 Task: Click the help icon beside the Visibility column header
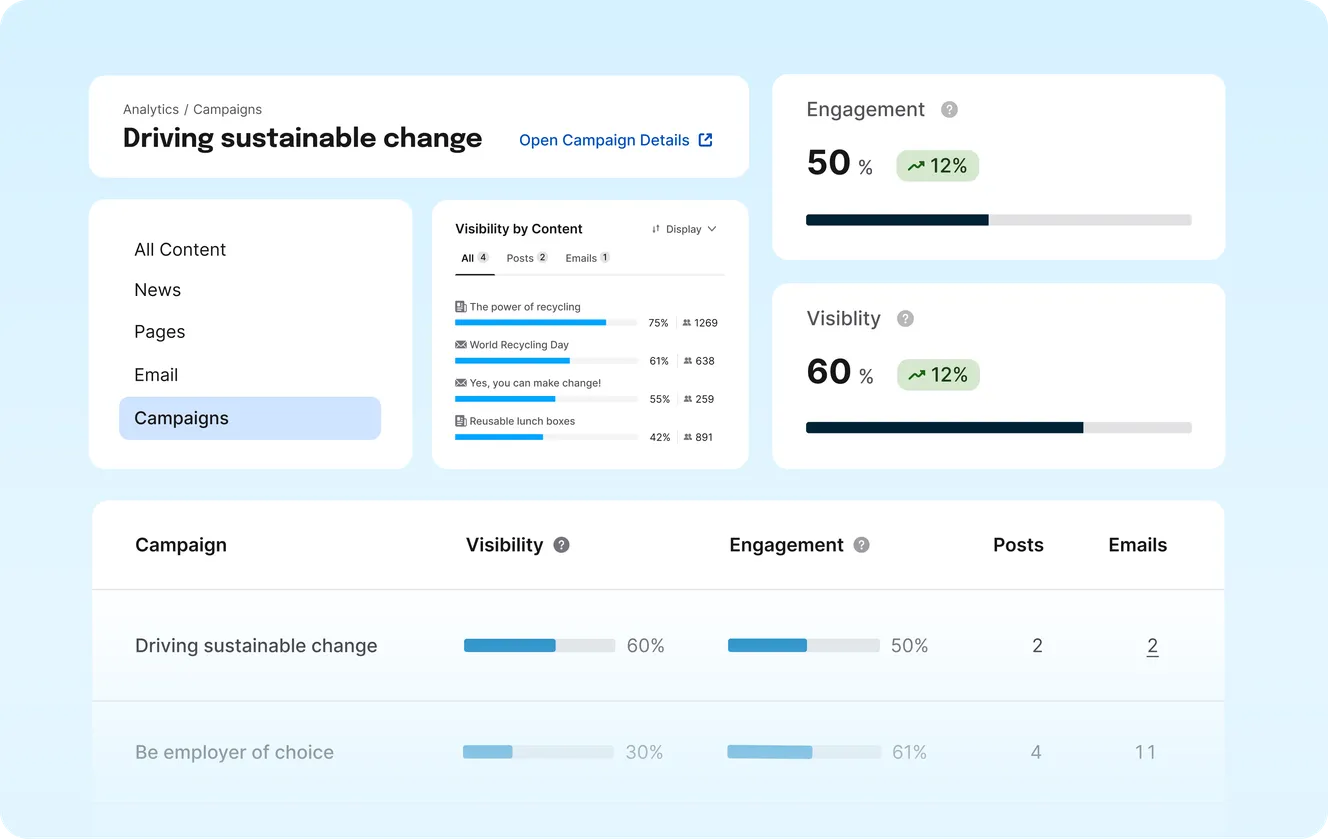point(561,545)
